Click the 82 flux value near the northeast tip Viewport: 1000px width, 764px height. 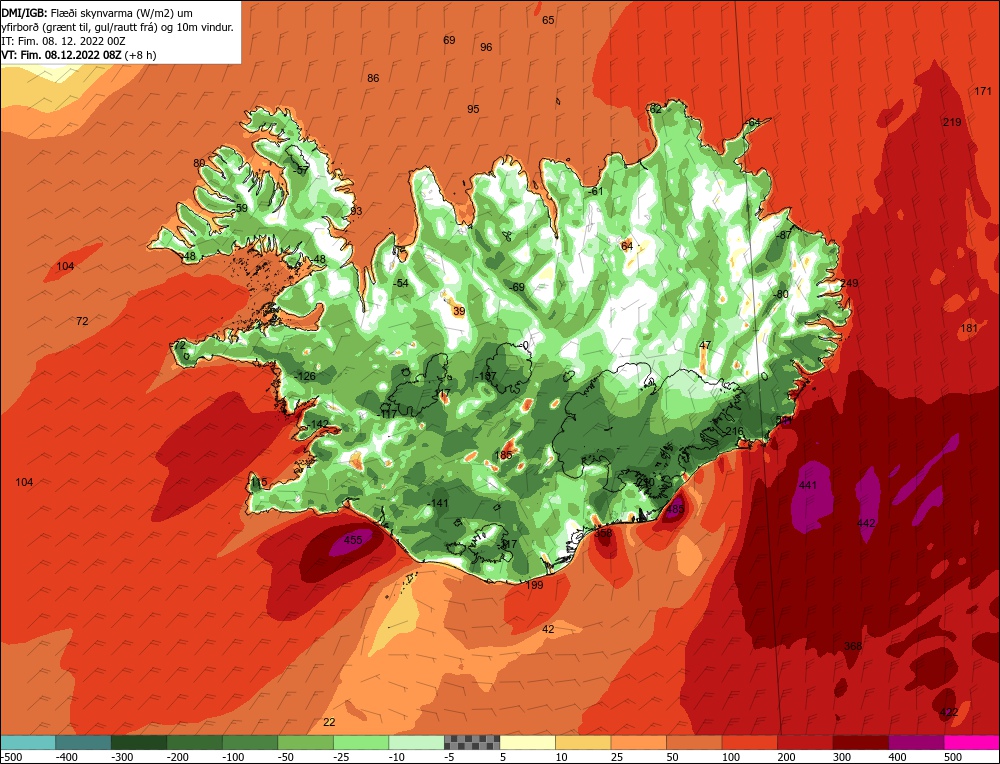click(655, 109)
